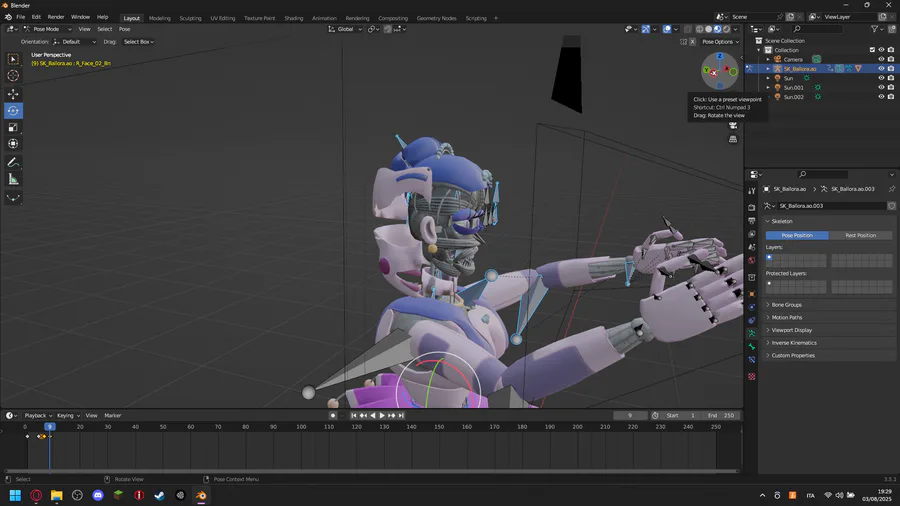Select the Scale tool
Screen dimensions: 900x506
[x=13, y=127]
